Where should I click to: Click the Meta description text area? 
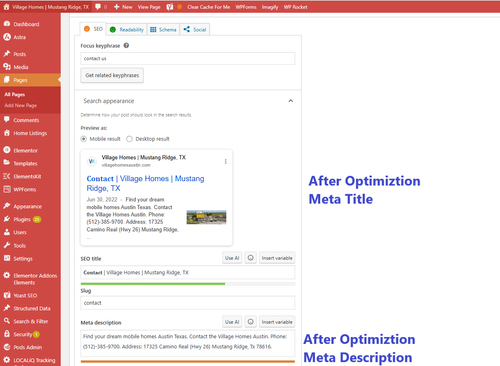[188, 343]
